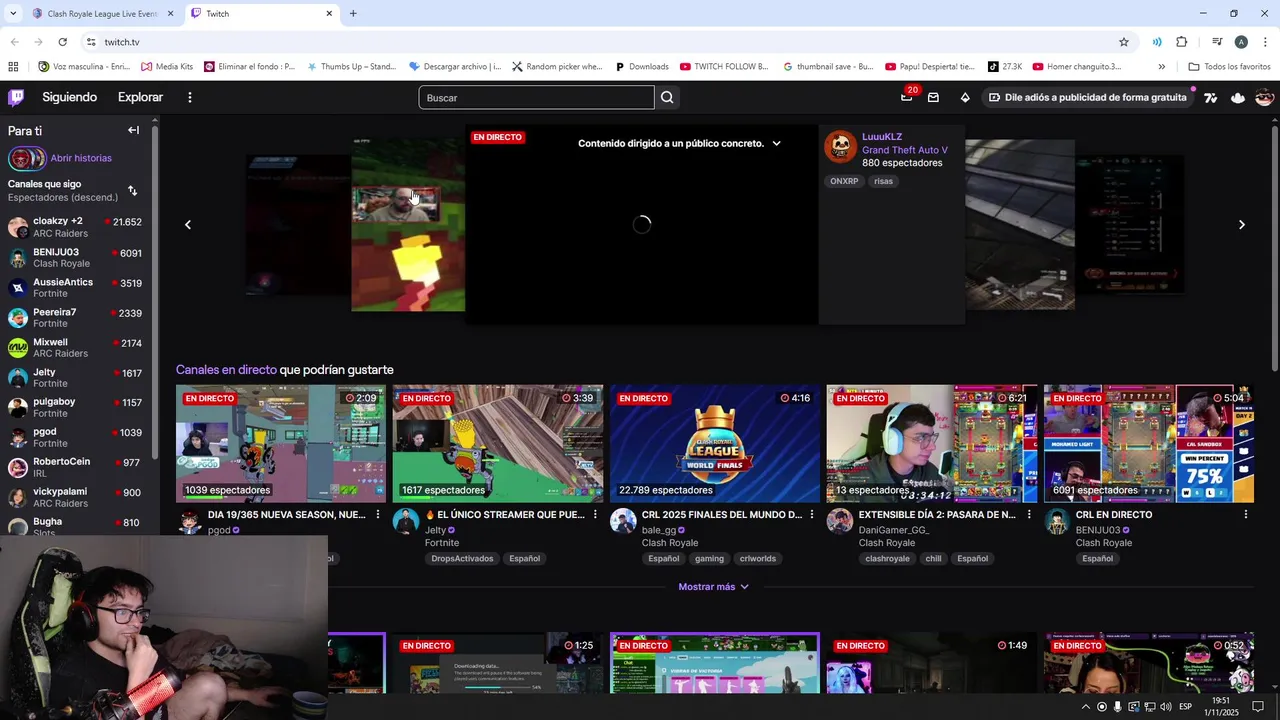1280x720 pixels.
Task: Open AussieAntics channel in sidebar
Action: [76, 287]
